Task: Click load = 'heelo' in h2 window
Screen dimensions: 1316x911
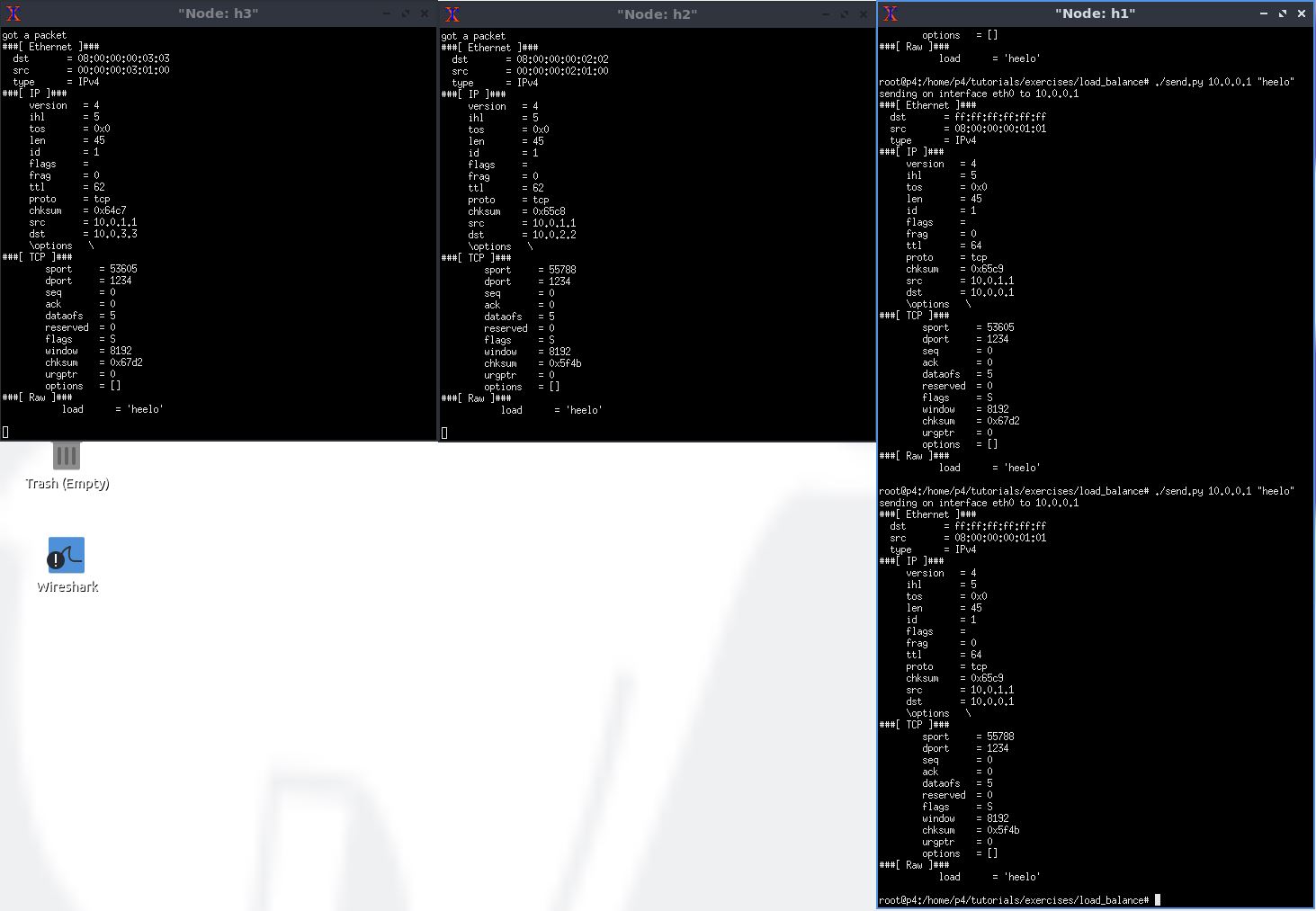Action: pos(551,410)
